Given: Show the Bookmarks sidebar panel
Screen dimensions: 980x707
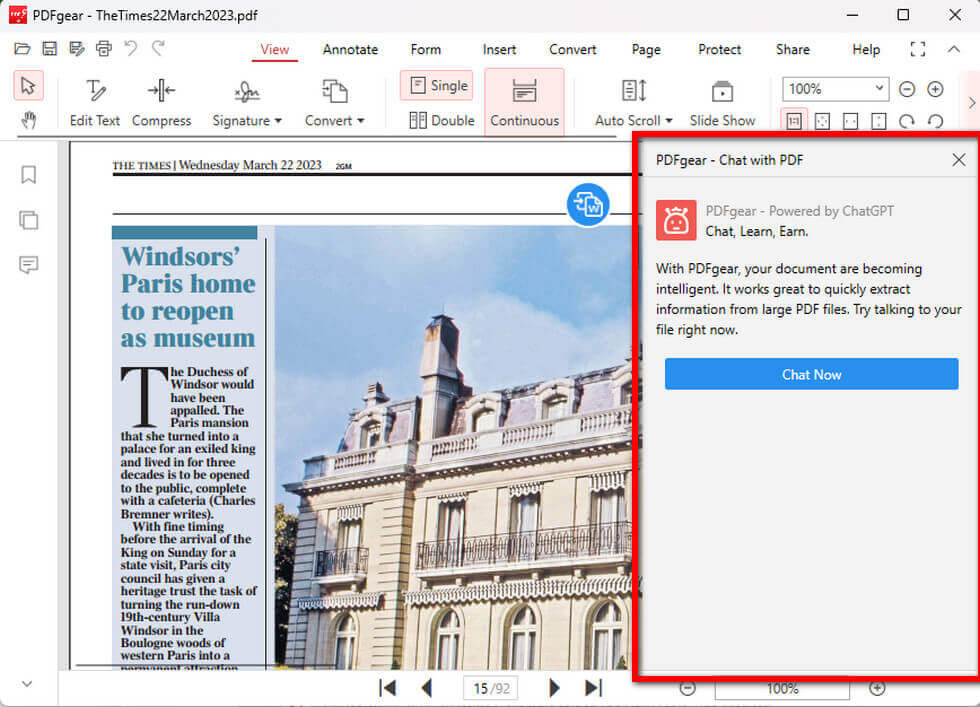Looking at the screenshot, I should coord(29,174).
